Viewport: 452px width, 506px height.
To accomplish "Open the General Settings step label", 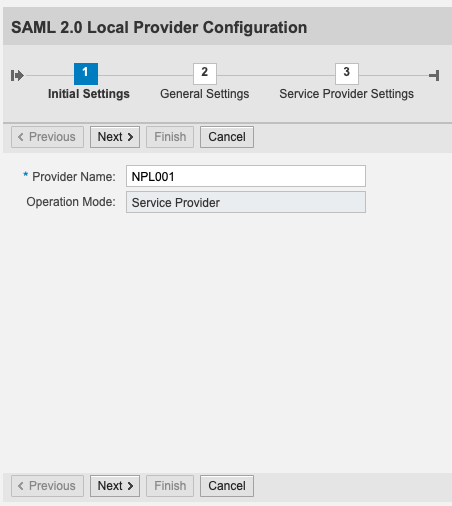I will click(205, 94).
